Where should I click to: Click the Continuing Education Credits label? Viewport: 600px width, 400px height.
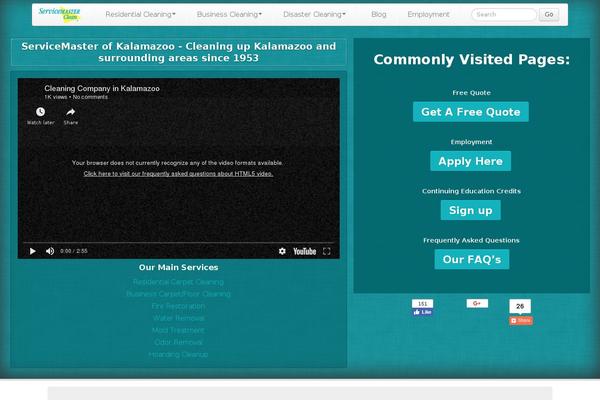471,191
